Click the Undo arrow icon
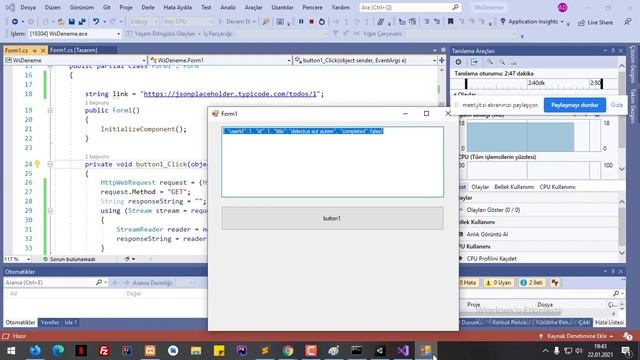Image resolution: width=640 pixels, height=360 pixels. tap(96, 22)
